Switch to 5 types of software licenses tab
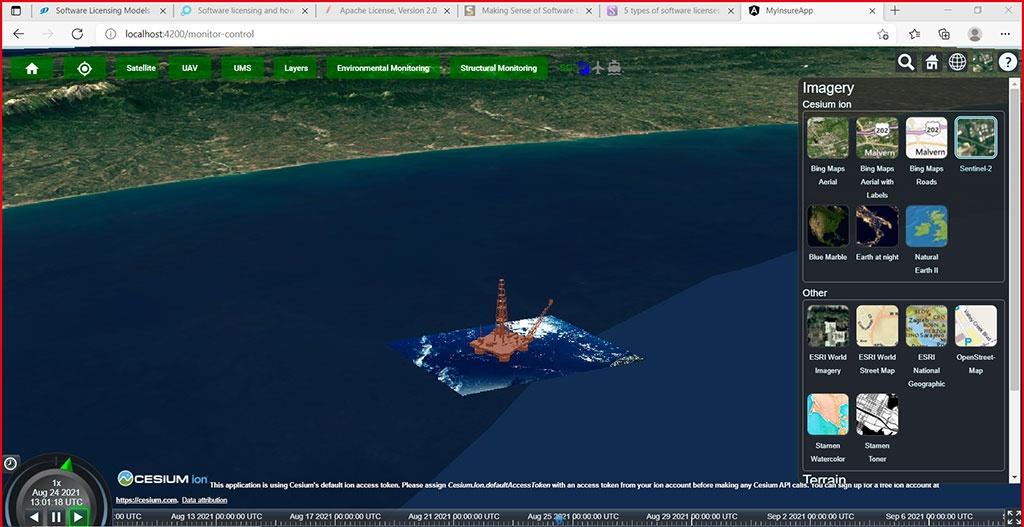The height and width of the screenshot is (527, 1024). pyautogui.click(x=670, y=11)
